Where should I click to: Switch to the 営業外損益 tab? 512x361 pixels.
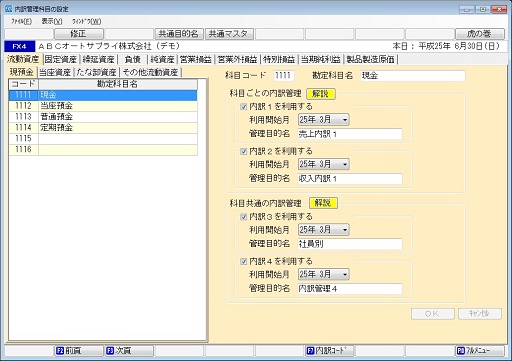point(237,59)
